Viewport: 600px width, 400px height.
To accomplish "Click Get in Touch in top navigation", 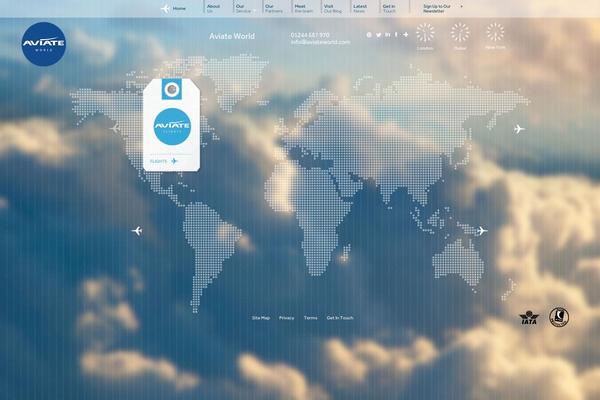I will pos(389,8).
